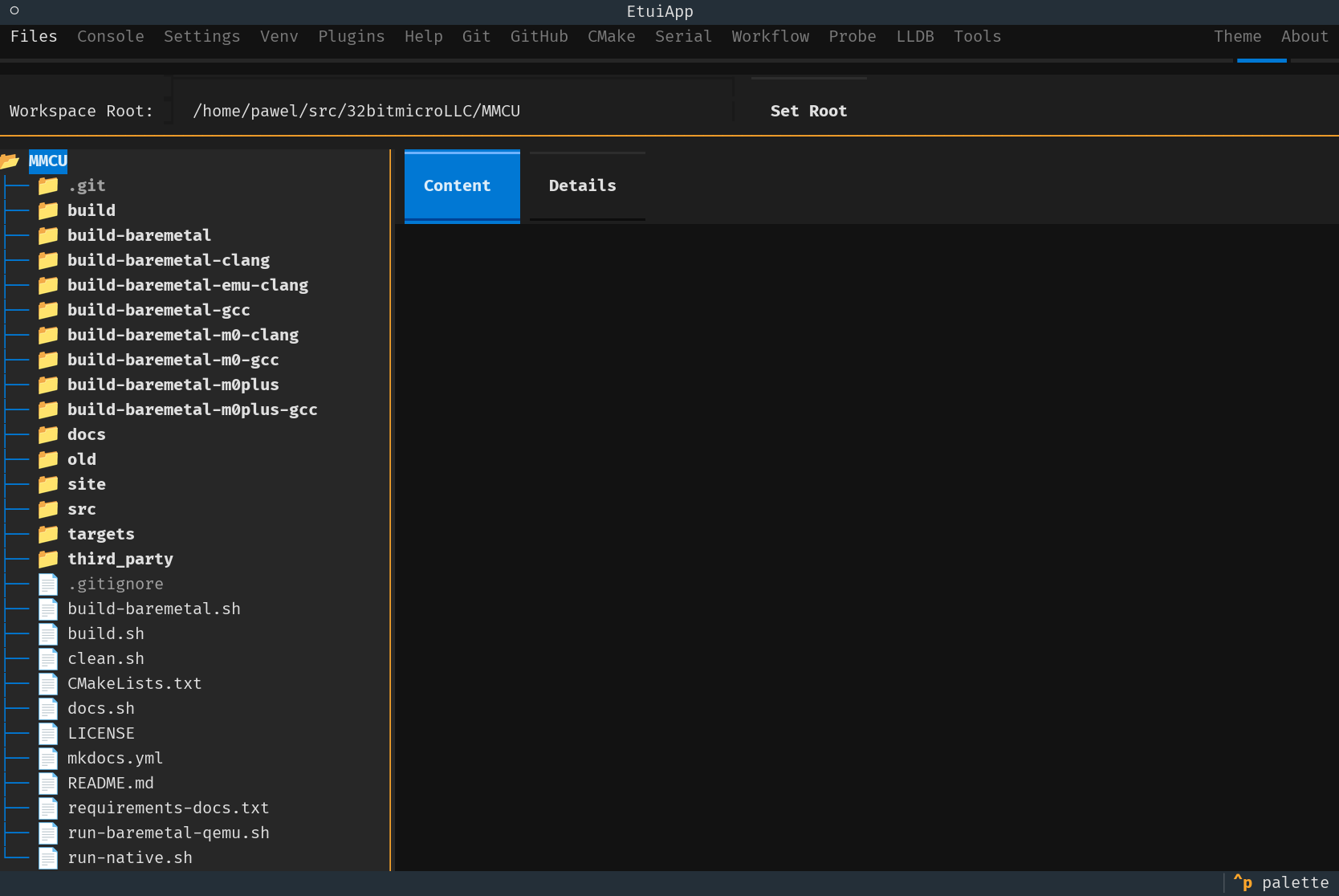Select the MMCU root tree node

coord(48,161)
